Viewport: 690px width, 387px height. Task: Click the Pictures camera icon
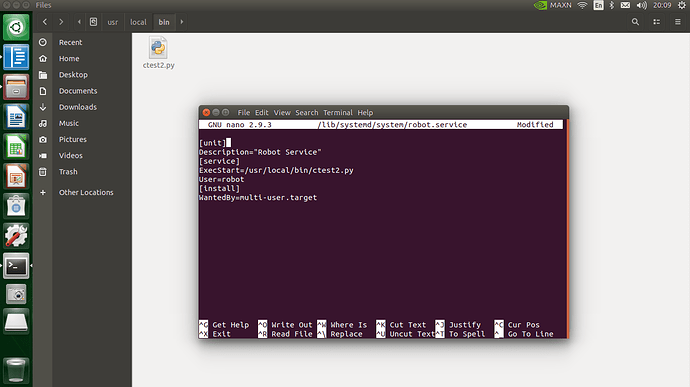(x=43, y=140)
